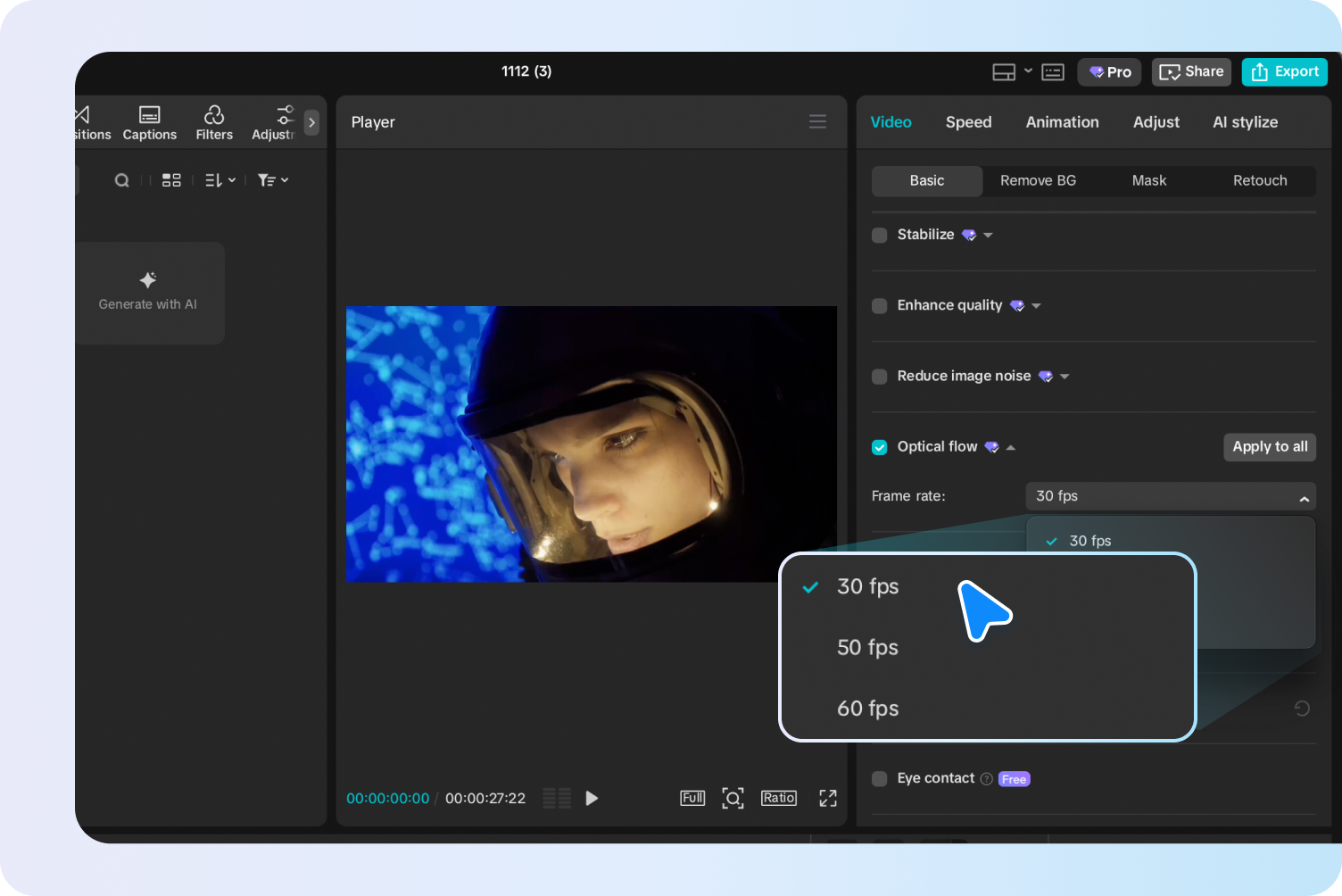The image size is (1342, 896).
Task: Play the video in the Player
Action: click(592, 798)
